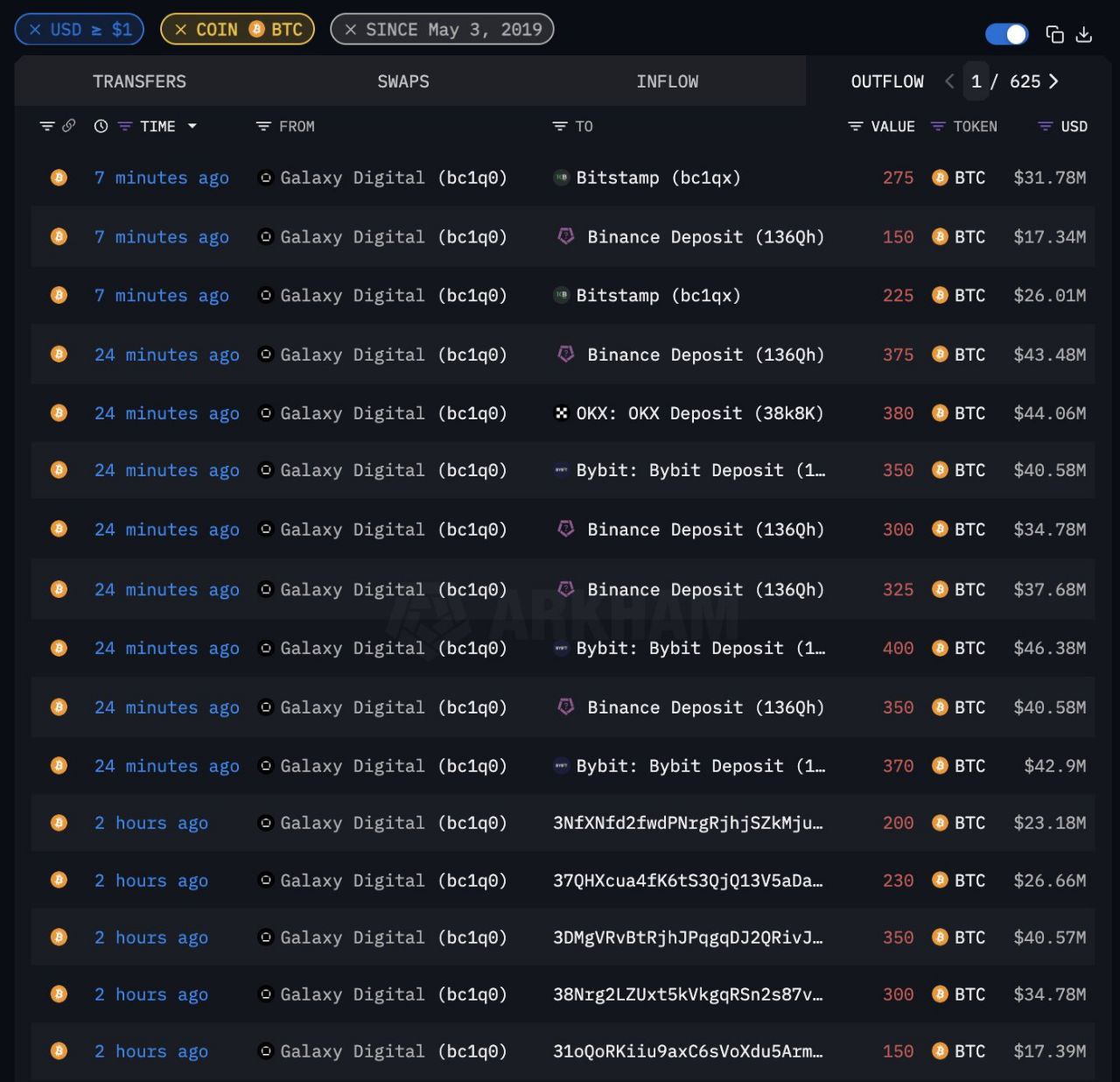Screen dimensions: 1120x1082
Task: Open the 2 hours ago link for 230 BTC
Action: coord(151,881)
